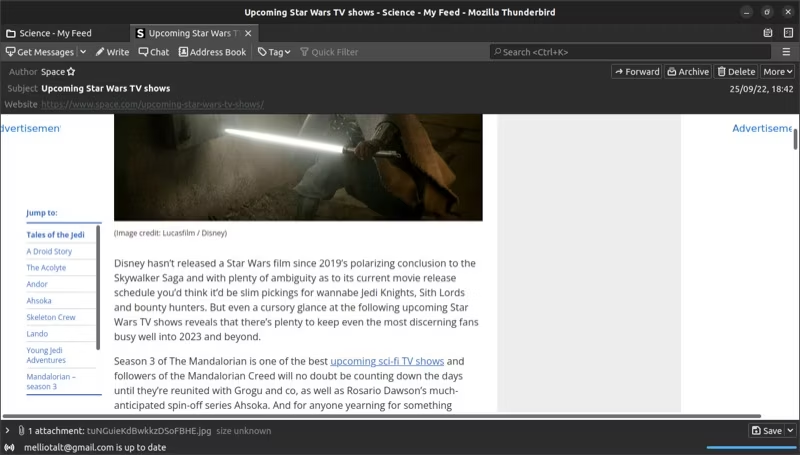Archive this message
The image size is (800, 455).
tap(688, 72)
